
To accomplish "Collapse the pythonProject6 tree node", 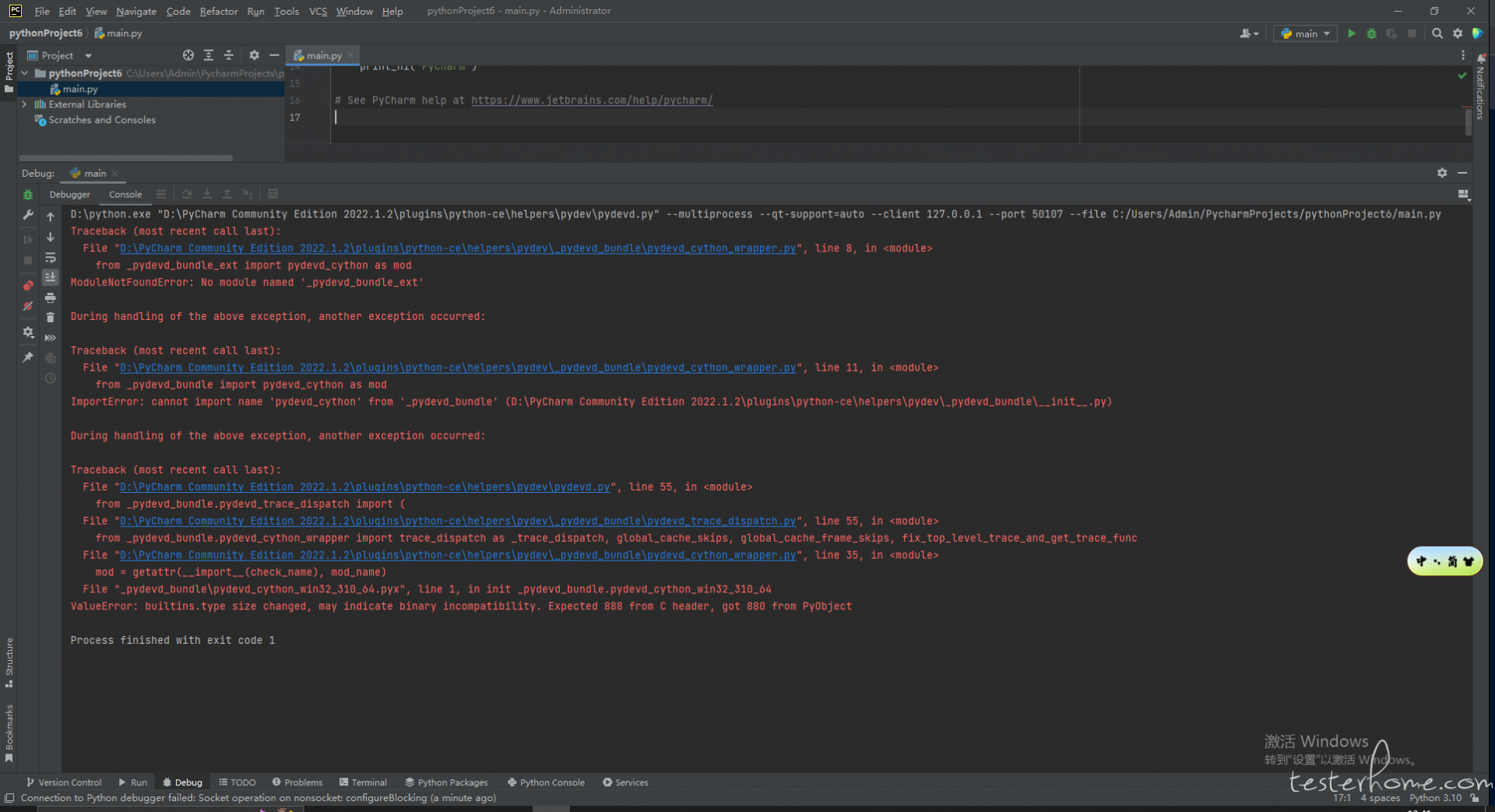I will pyautogui.click(x=25, y=73).
